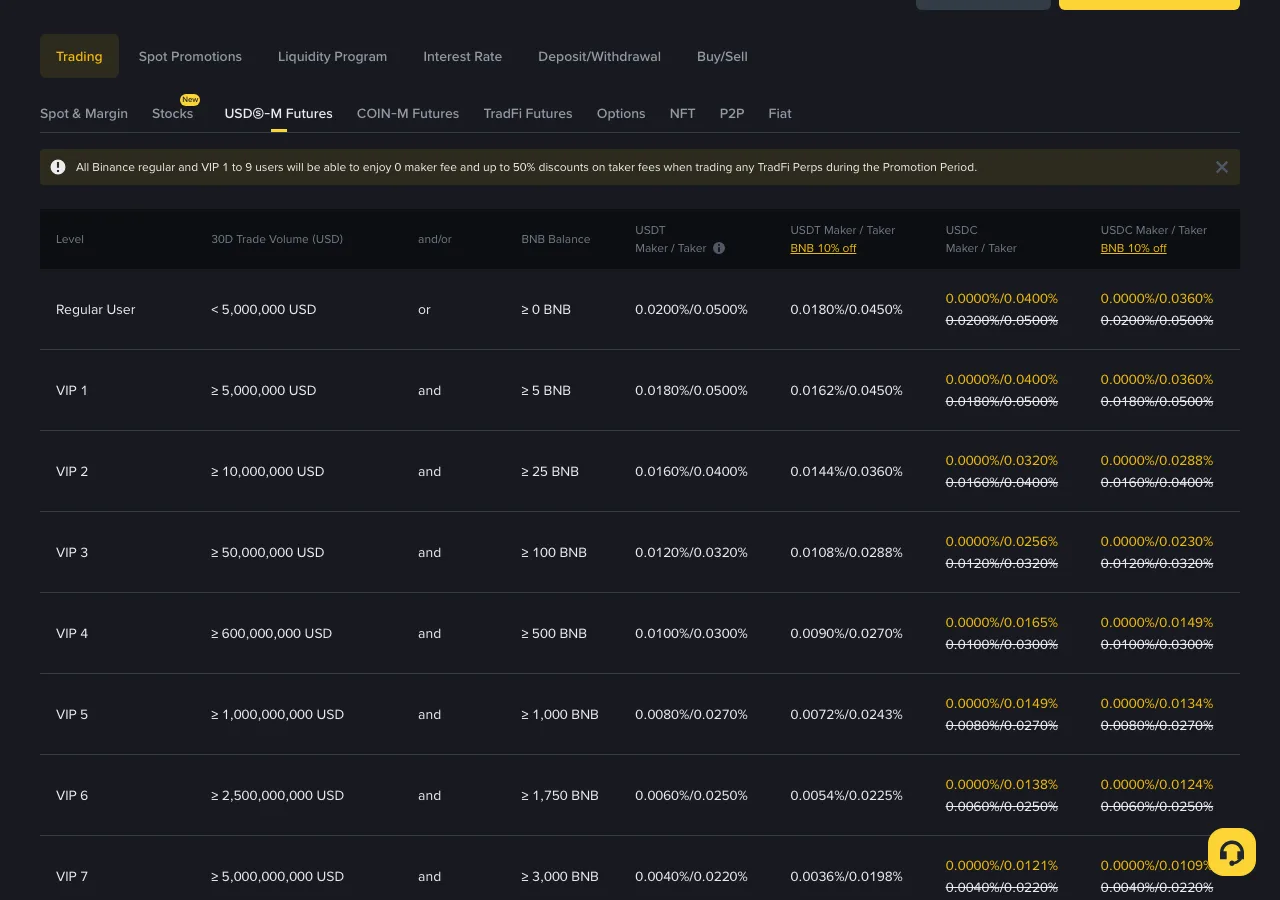The width and height of the screenshot is (1280, 900).
Task: Click the '≥ 100 BNB' balance cell
Action: [554, 552]
